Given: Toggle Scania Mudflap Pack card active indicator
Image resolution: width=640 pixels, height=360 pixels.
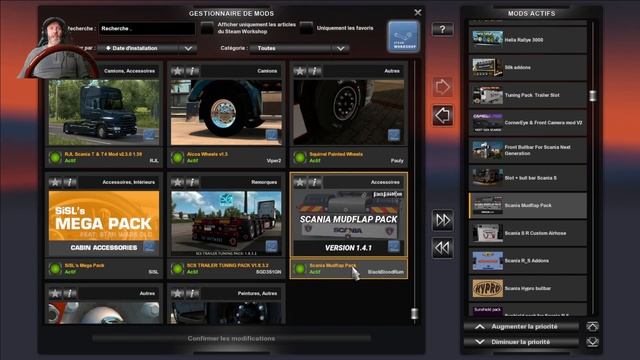Looking at the screenshot, I should (300, 269).
